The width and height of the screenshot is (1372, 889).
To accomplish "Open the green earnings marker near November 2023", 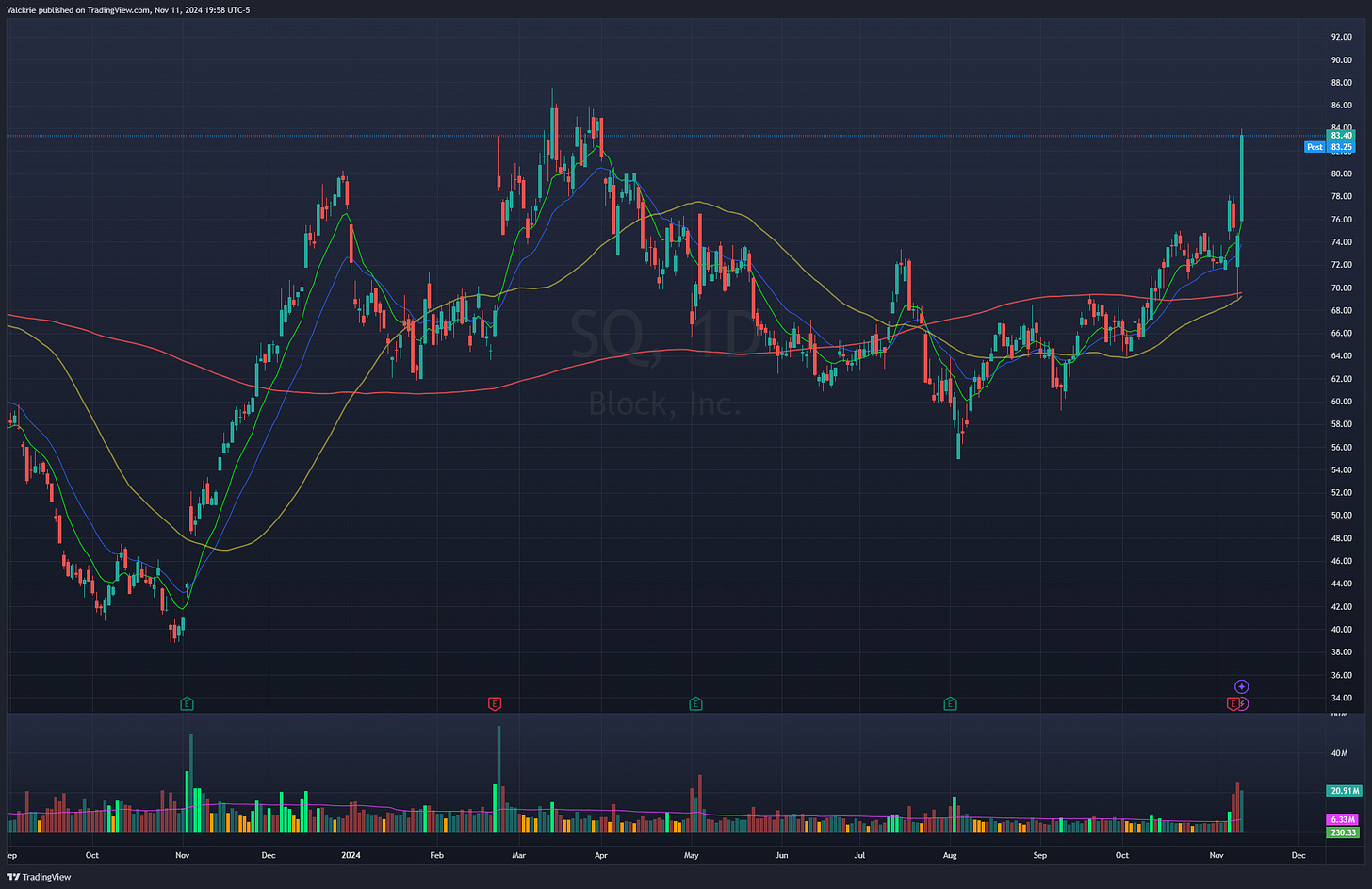I will [x=187, y=703].
